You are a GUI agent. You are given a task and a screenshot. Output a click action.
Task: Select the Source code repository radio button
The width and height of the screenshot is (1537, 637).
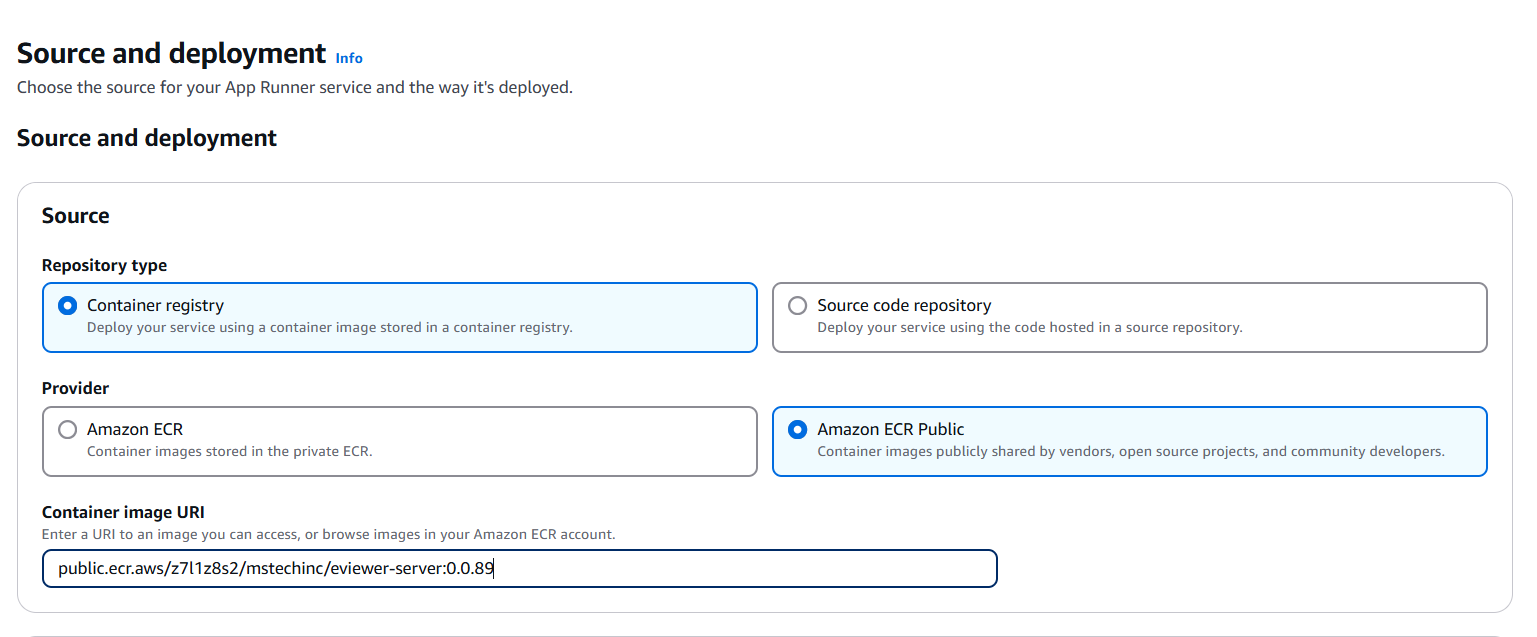[x=797, y=305]
